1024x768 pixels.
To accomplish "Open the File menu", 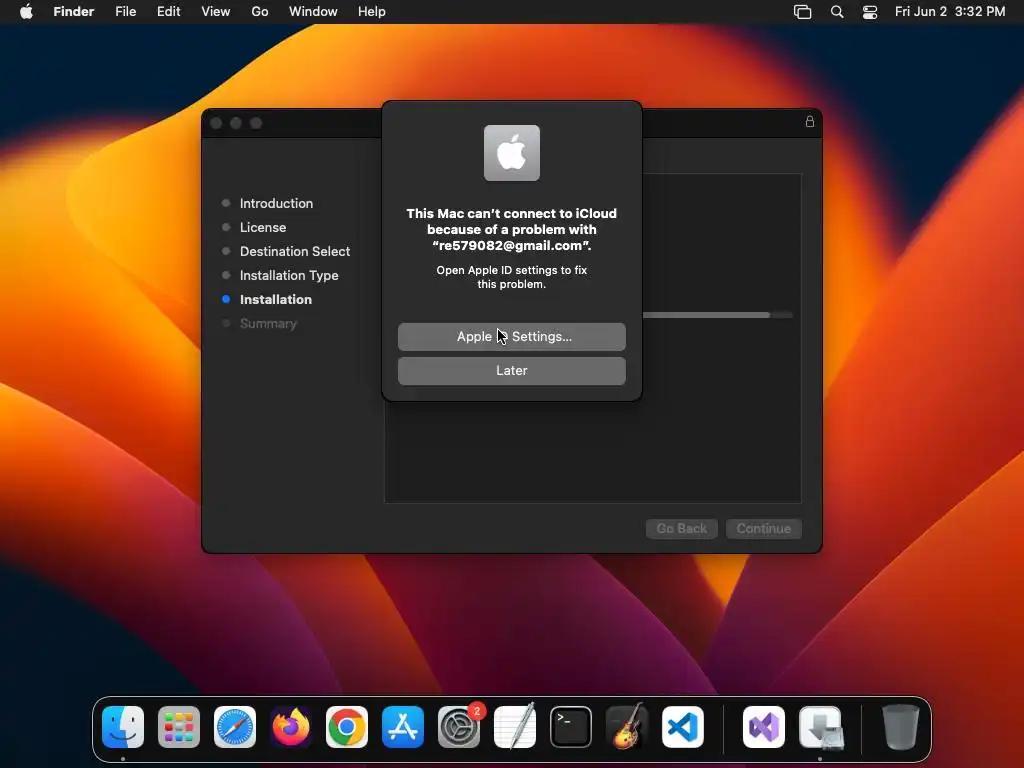I will (125, 12).
